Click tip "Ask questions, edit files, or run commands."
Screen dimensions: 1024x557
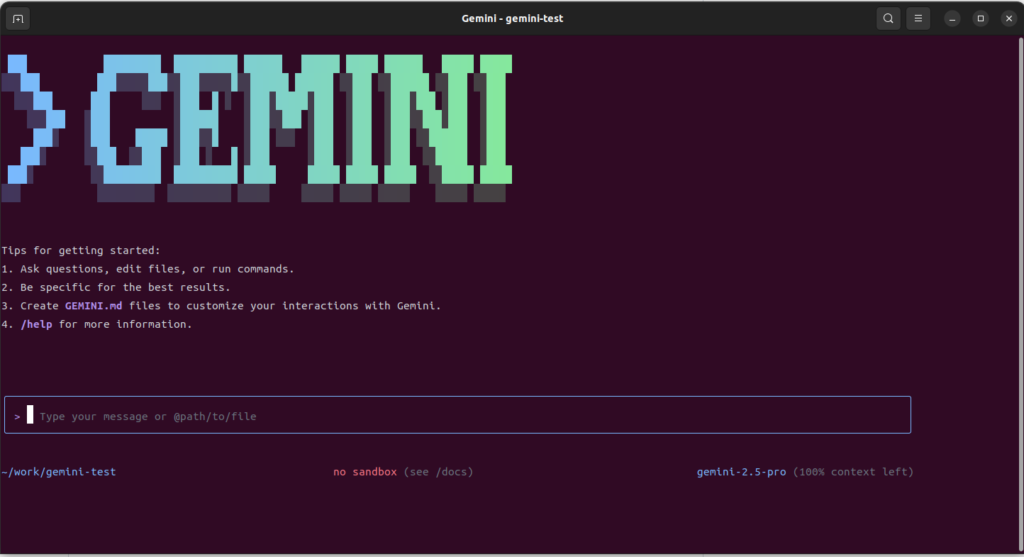pyautogui.click(x=157, y=268)
